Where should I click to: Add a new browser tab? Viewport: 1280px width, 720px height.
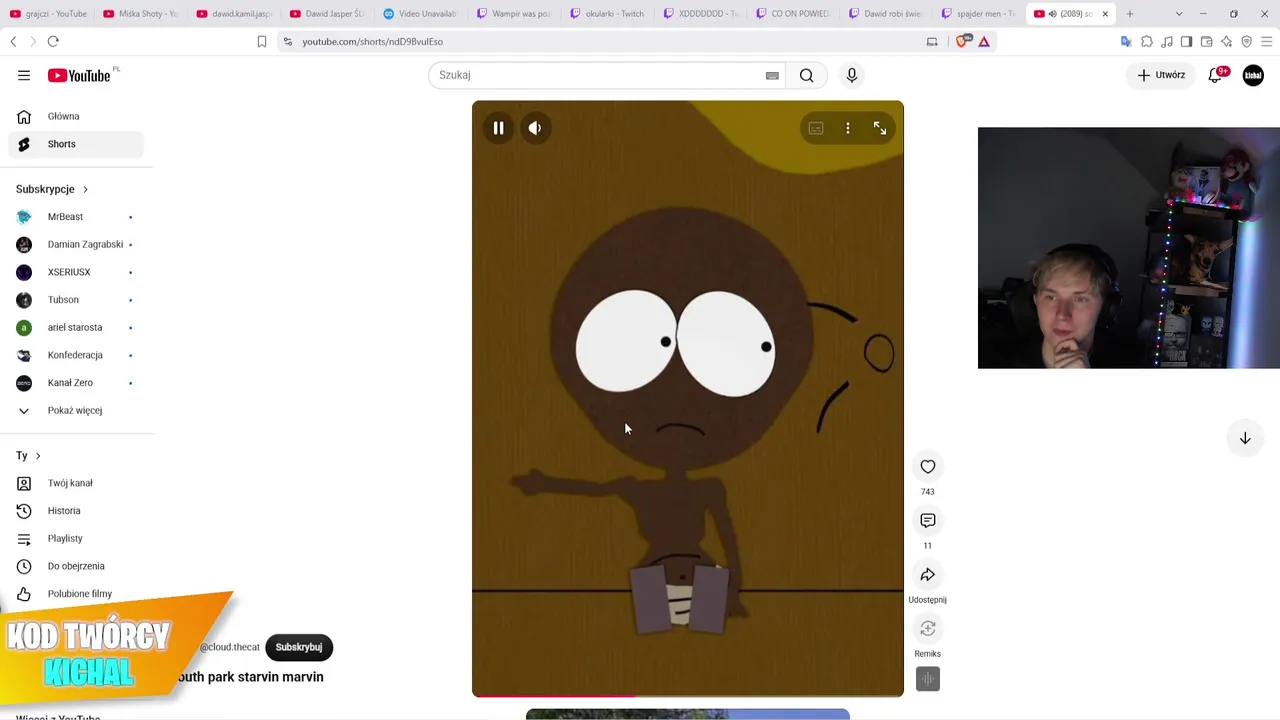(x=1130, y=14)
